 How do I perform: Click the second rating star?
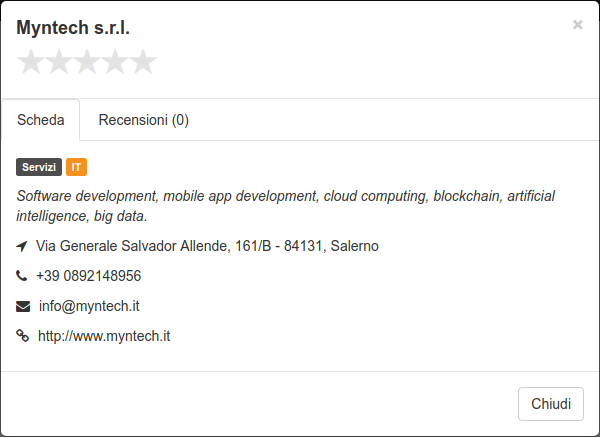59,61
